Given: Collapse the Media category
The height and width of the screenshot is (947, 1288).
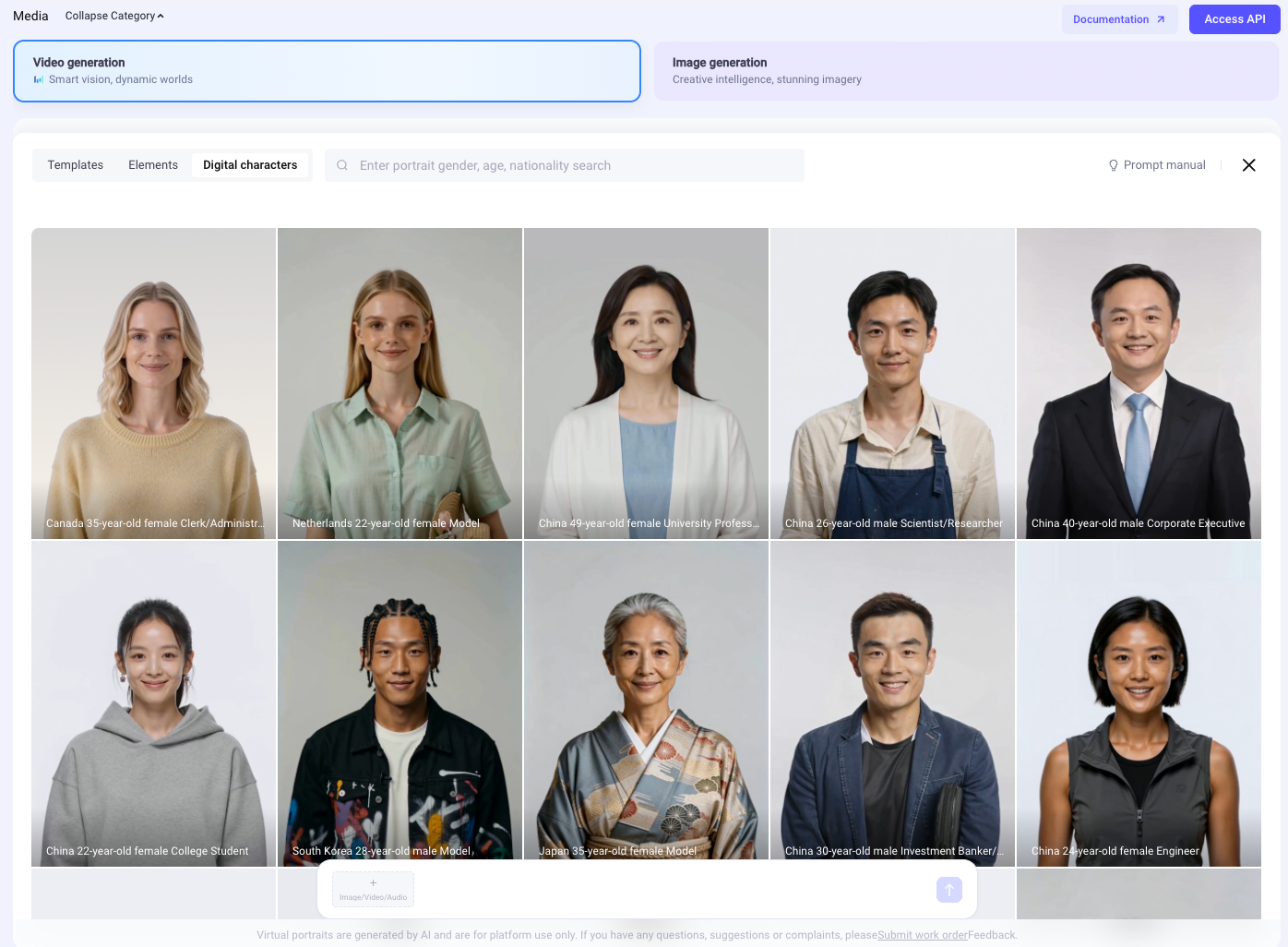Looking at the screenshot, I should [114, 16].
